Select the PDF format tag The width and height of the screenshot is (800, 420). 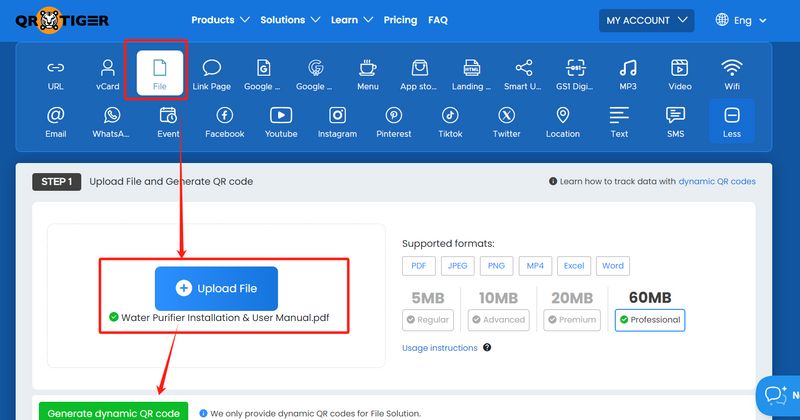(x=419, y=266)
